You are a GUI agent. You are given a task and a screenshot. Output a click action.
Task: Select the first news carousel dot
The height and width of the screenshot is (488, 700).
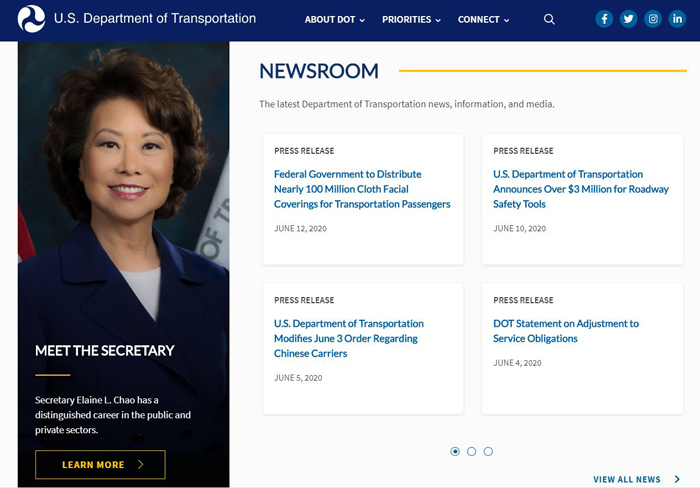pos(455,451)
